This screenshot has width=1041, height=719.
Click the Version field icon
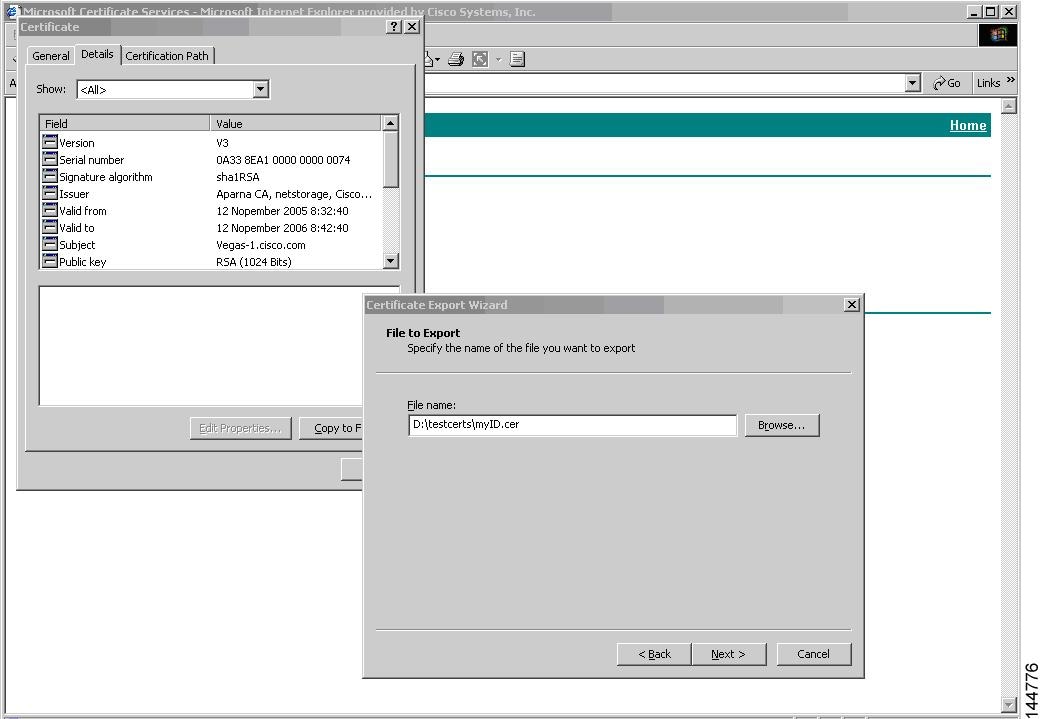(x=50, y=142)
